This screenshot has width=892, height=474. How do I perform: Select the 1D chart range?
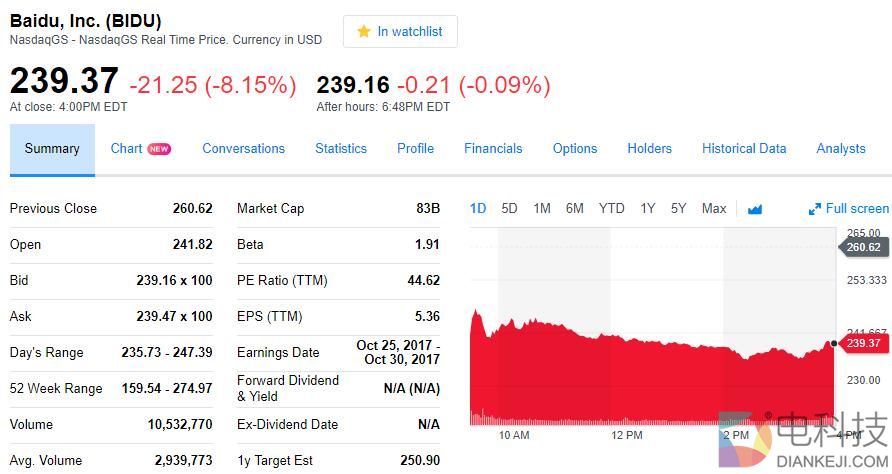[x=478, y=209]
